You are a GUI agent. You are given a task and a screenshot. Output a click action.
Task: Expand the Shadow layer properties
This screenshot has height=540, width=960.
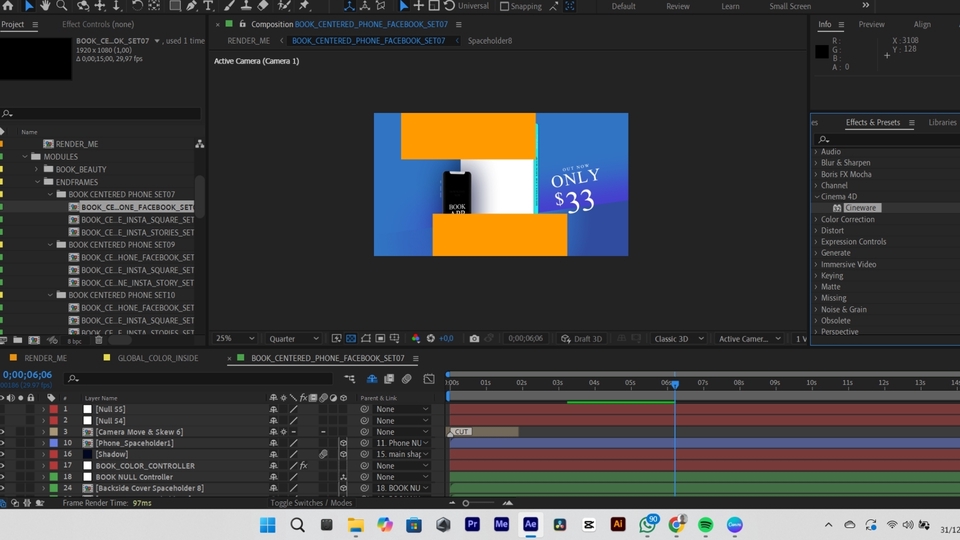(43, 454)
